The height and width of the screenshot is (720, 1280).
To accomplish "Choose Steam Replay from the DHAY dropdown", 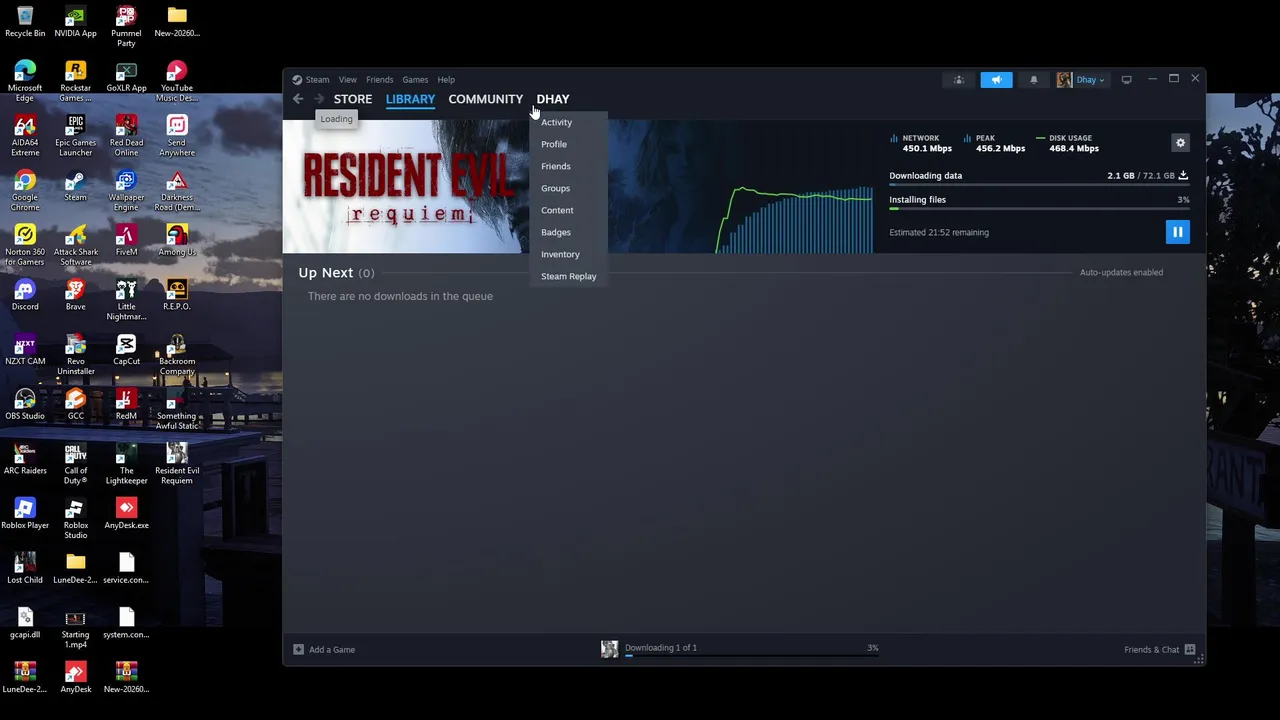I will (569, 276).
